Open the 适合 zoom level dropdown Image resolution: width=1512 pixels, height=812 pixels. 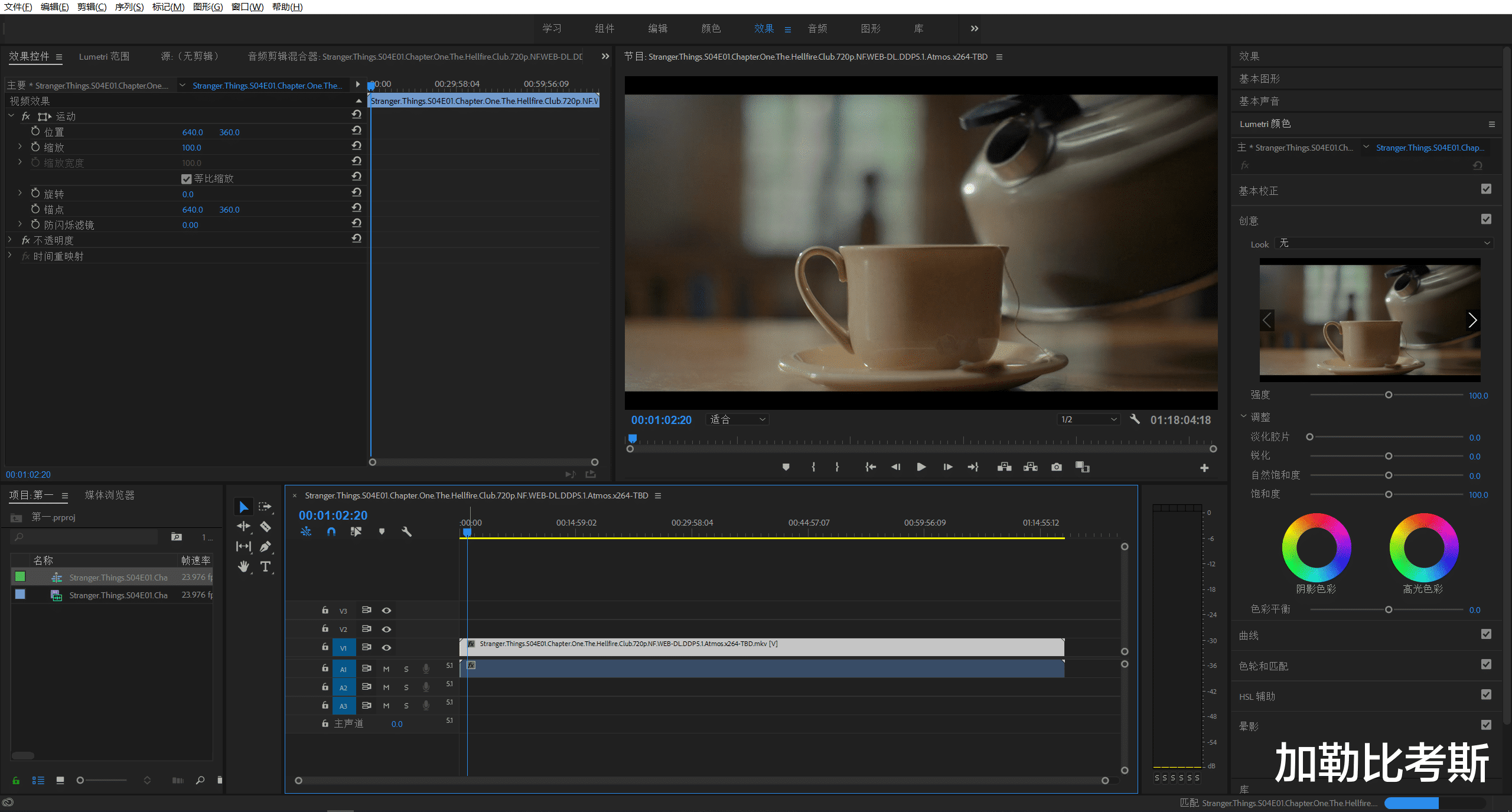coord(738,419)
